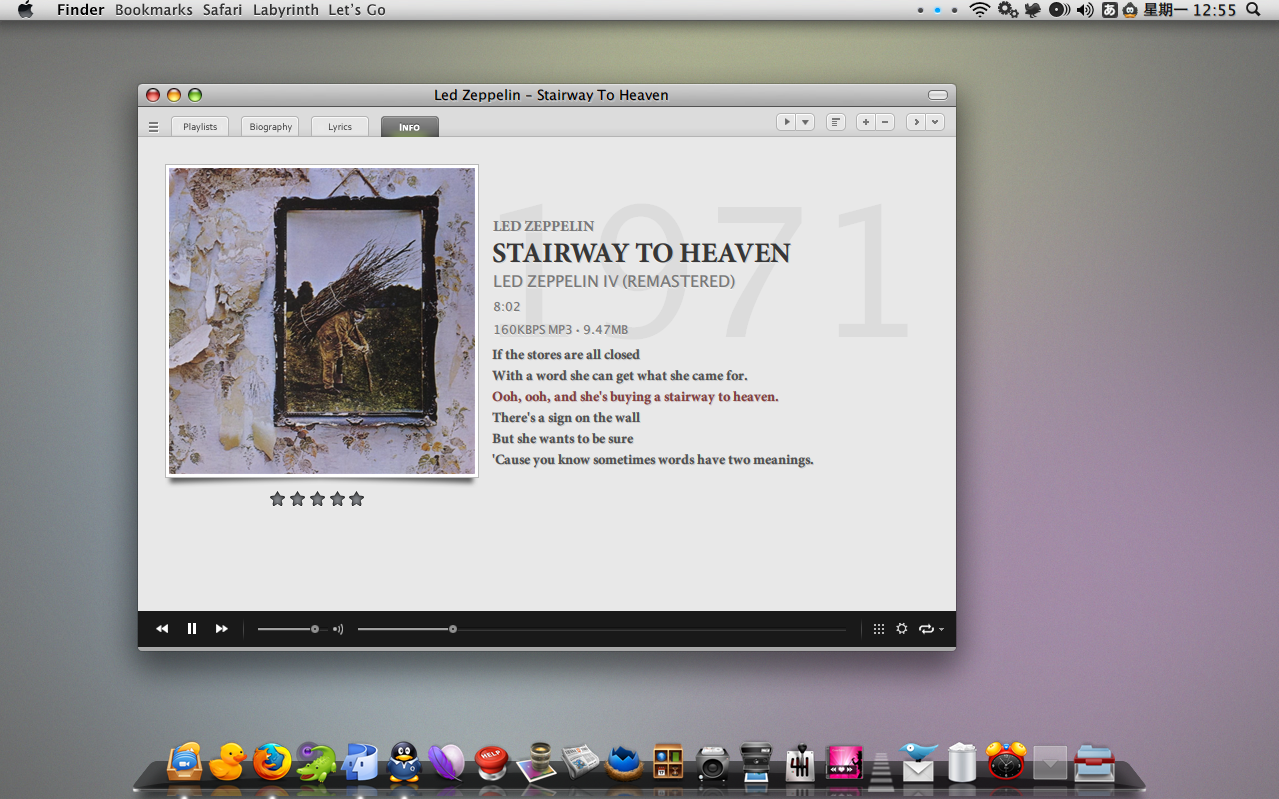1279x799 pixels.
Task: Open the dotted grid view icon
Action: tap(879, 629)
